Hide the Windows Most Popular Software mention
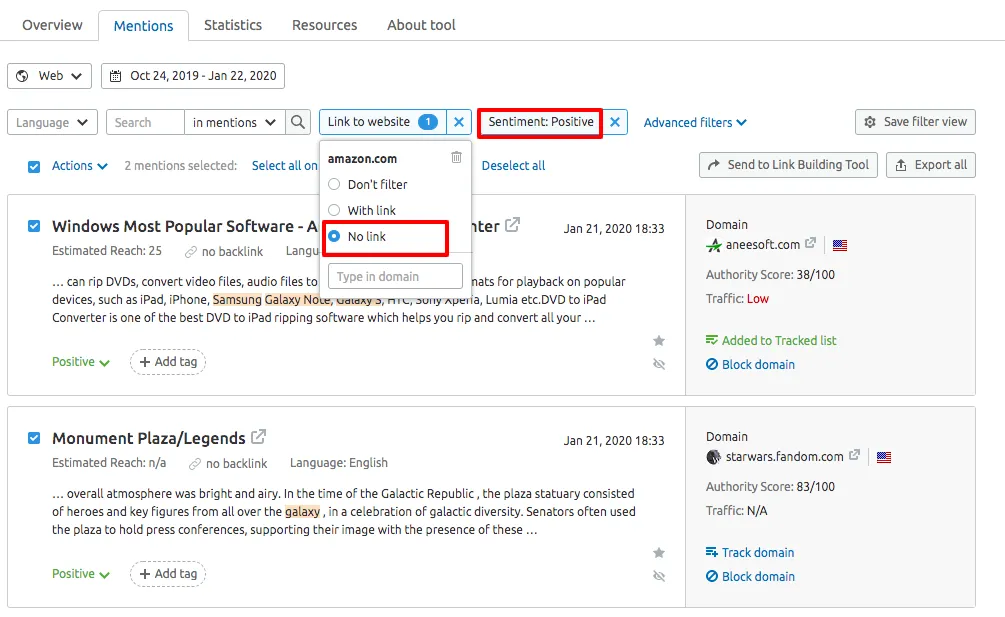 tap(659, 365)
